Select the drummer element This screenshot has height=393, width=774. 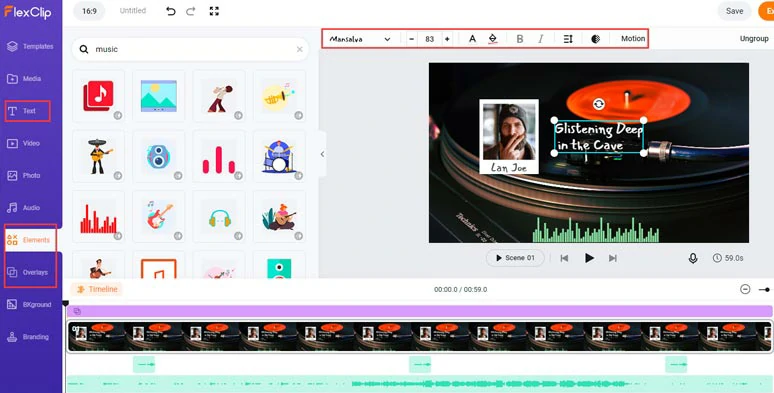[279, 156]
